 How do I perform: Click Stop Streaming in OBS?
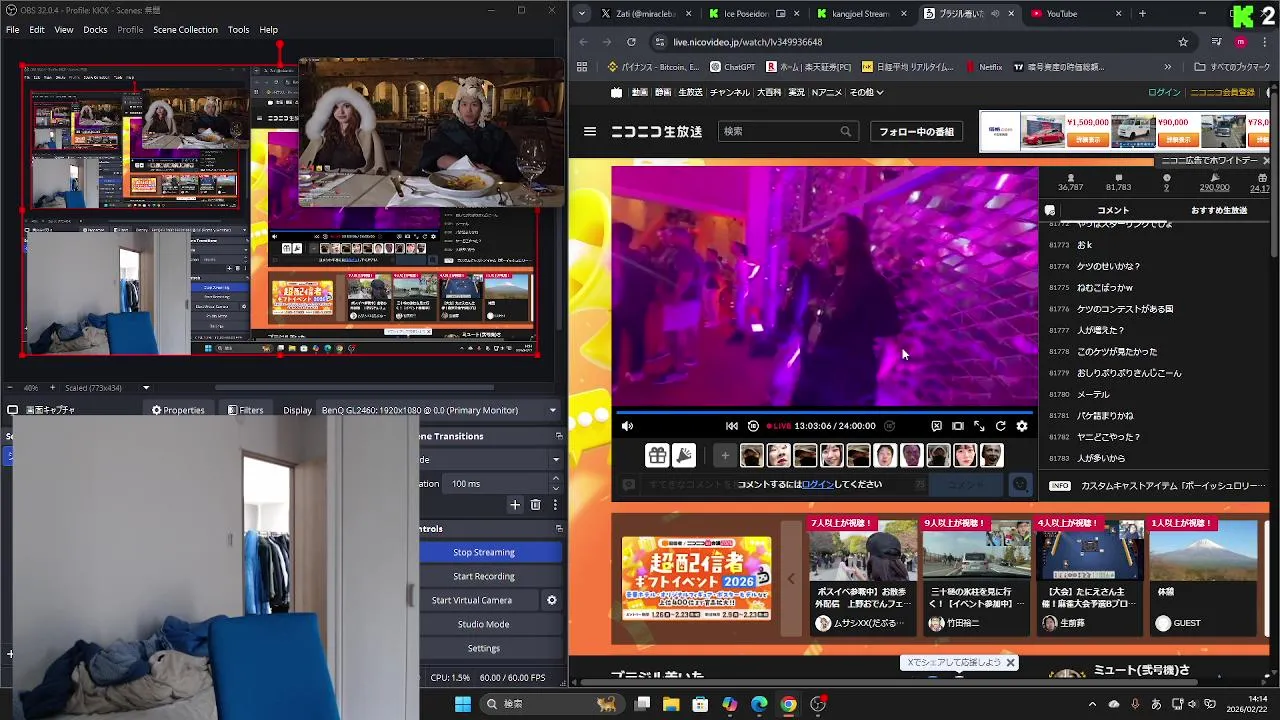point(484,552)
